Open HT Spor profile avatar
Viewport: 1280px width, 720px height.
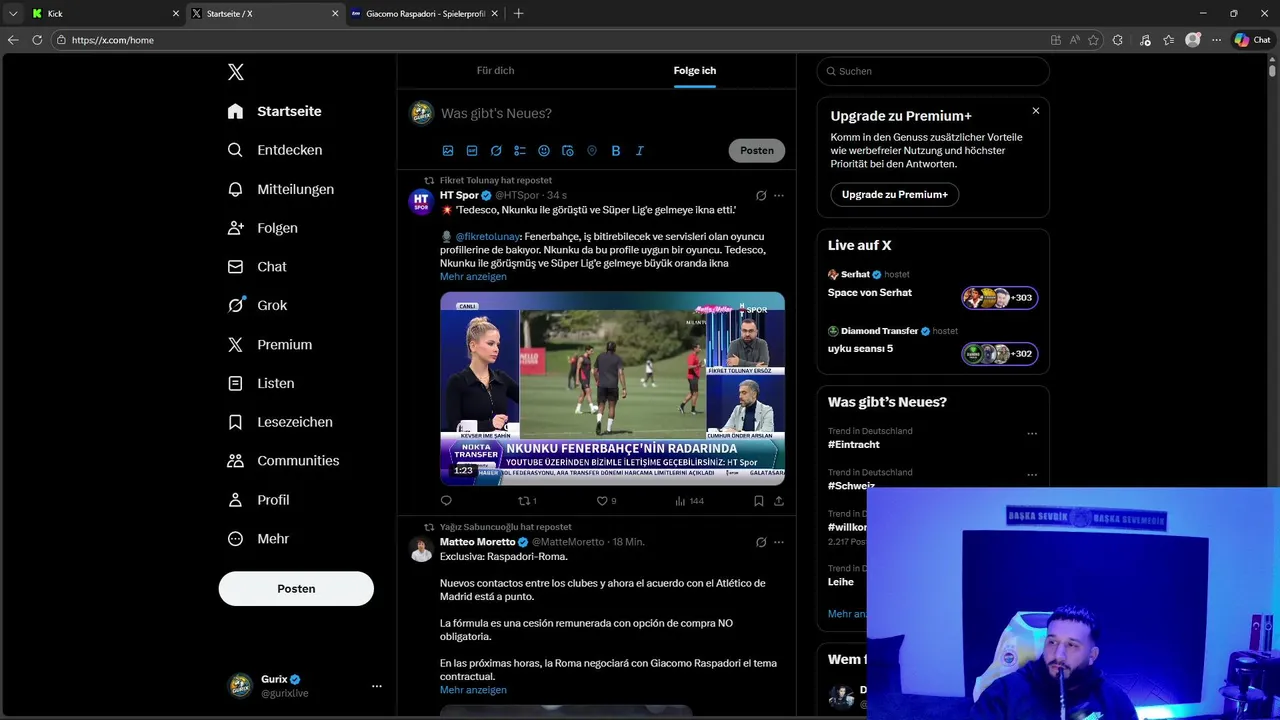click(421, 201)
